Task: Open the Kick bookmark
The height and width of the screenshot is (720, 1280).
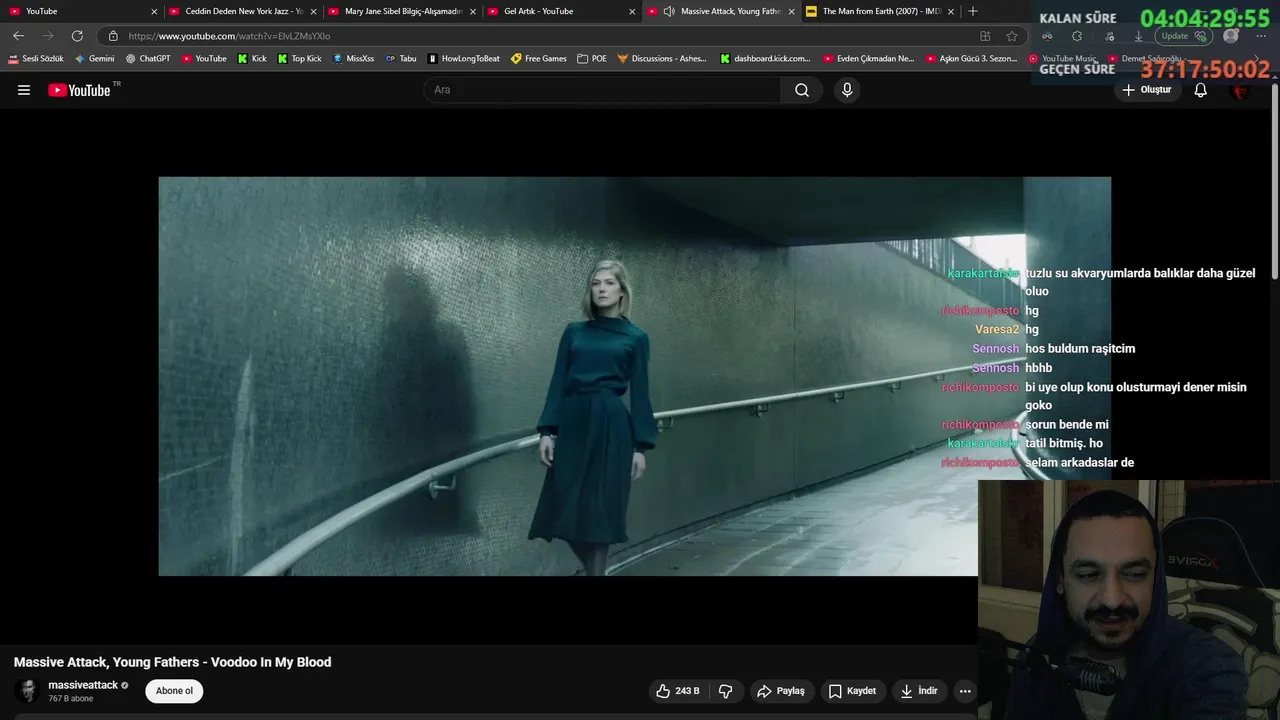Action: coord(252,59)
